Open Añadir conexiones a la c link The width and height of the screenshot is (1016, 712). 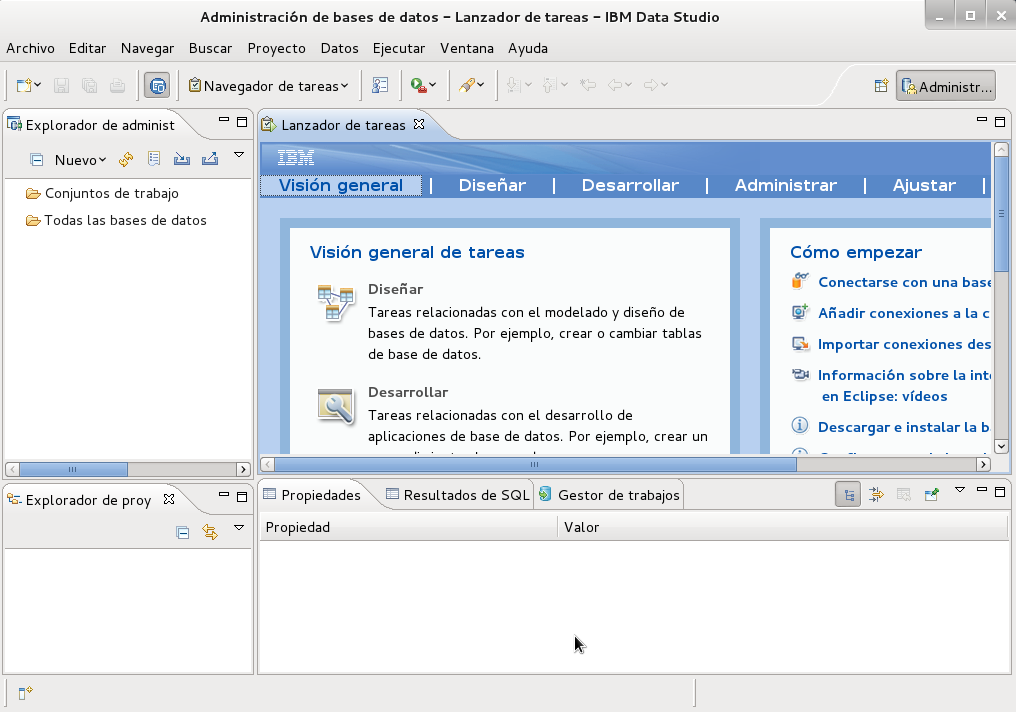coord(904,314)
